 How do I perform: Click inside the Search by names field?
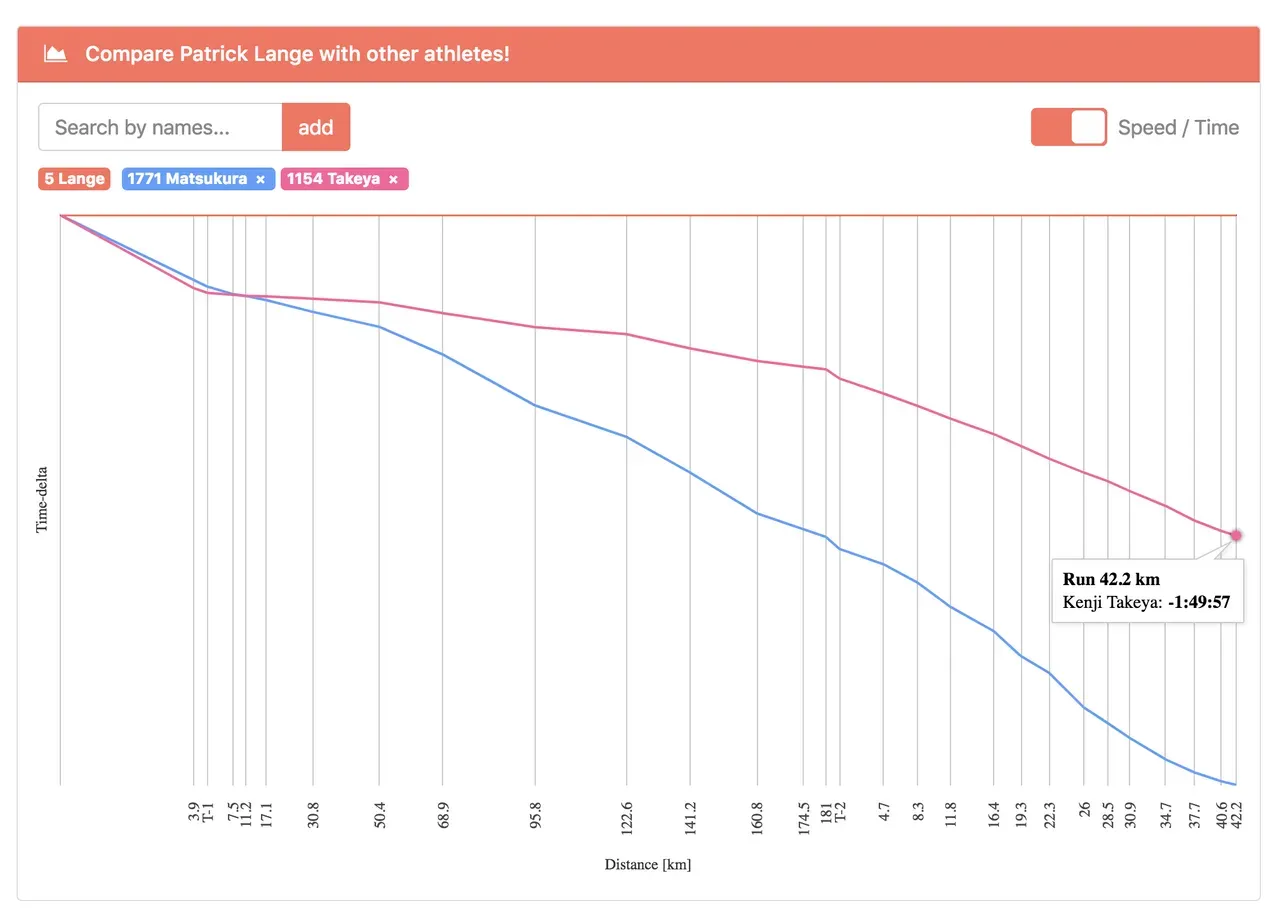160,127
